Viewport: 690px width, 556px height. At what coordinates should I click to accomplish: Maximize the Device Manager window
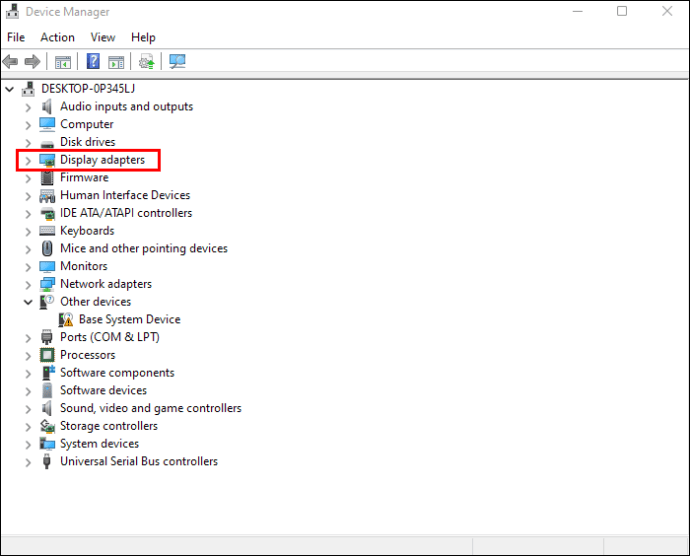[622, 11]
